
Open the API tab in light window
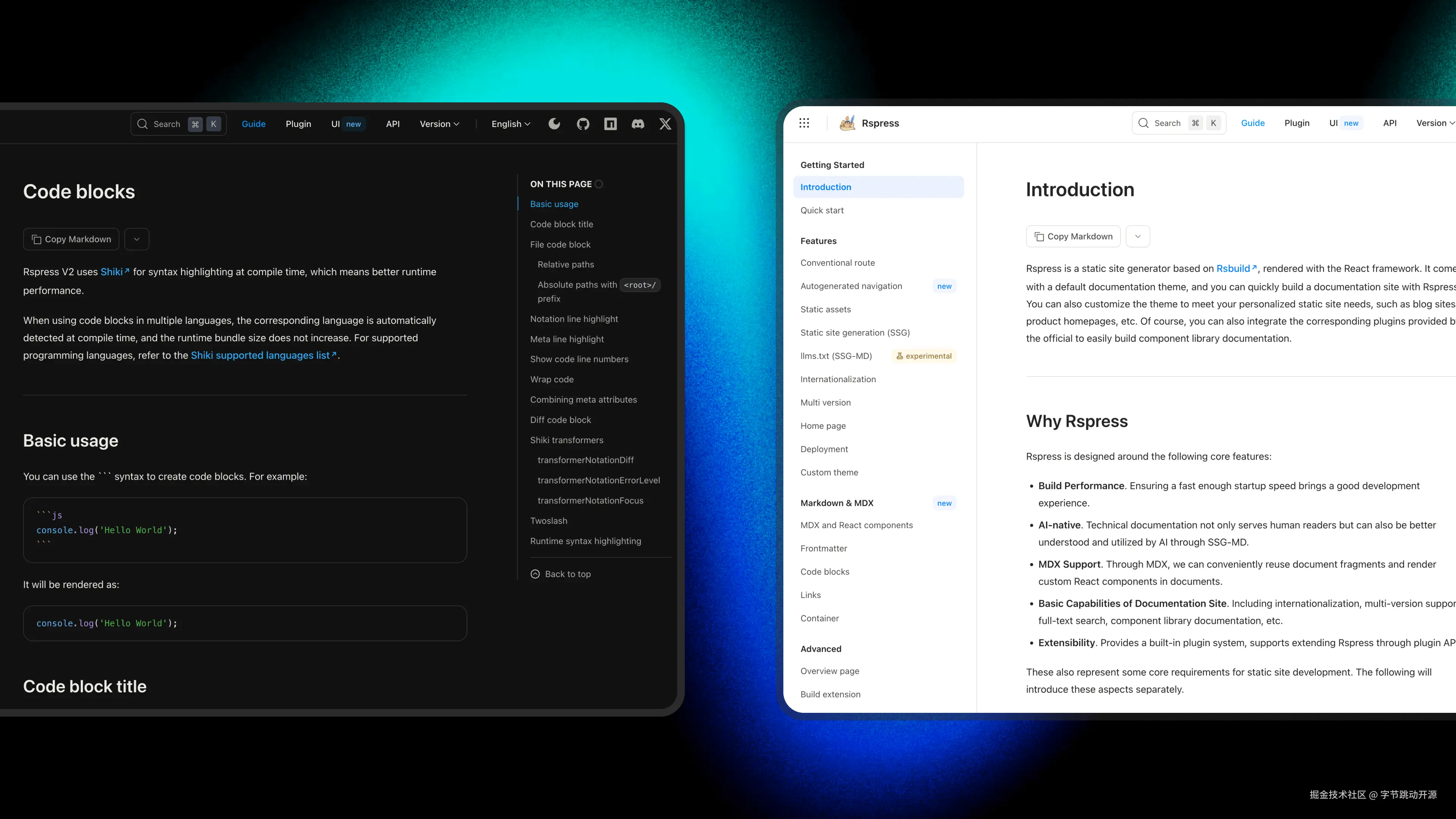[1390, 123]
